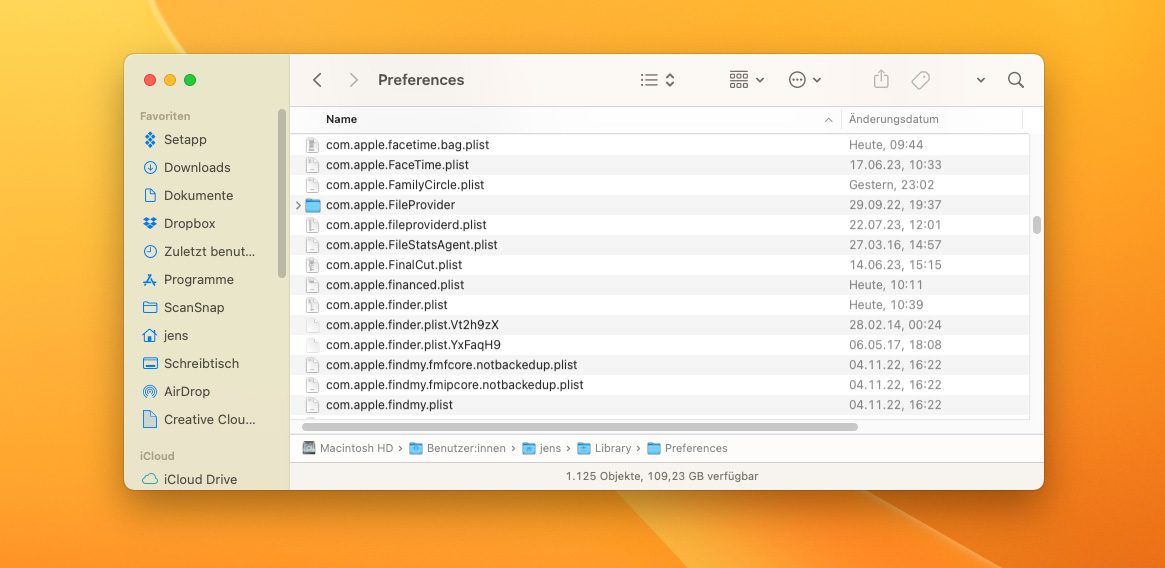Click the horizontal scrollbar of file list
This screenshot has width=1165, height=568.
(x=580, y=427)
